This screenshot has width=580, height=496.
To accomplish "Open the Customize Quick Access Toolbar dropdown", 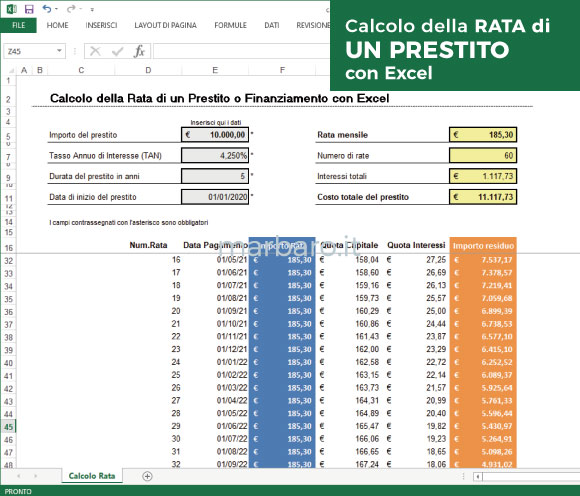I will pyautogui.click(x=92, y=9).
